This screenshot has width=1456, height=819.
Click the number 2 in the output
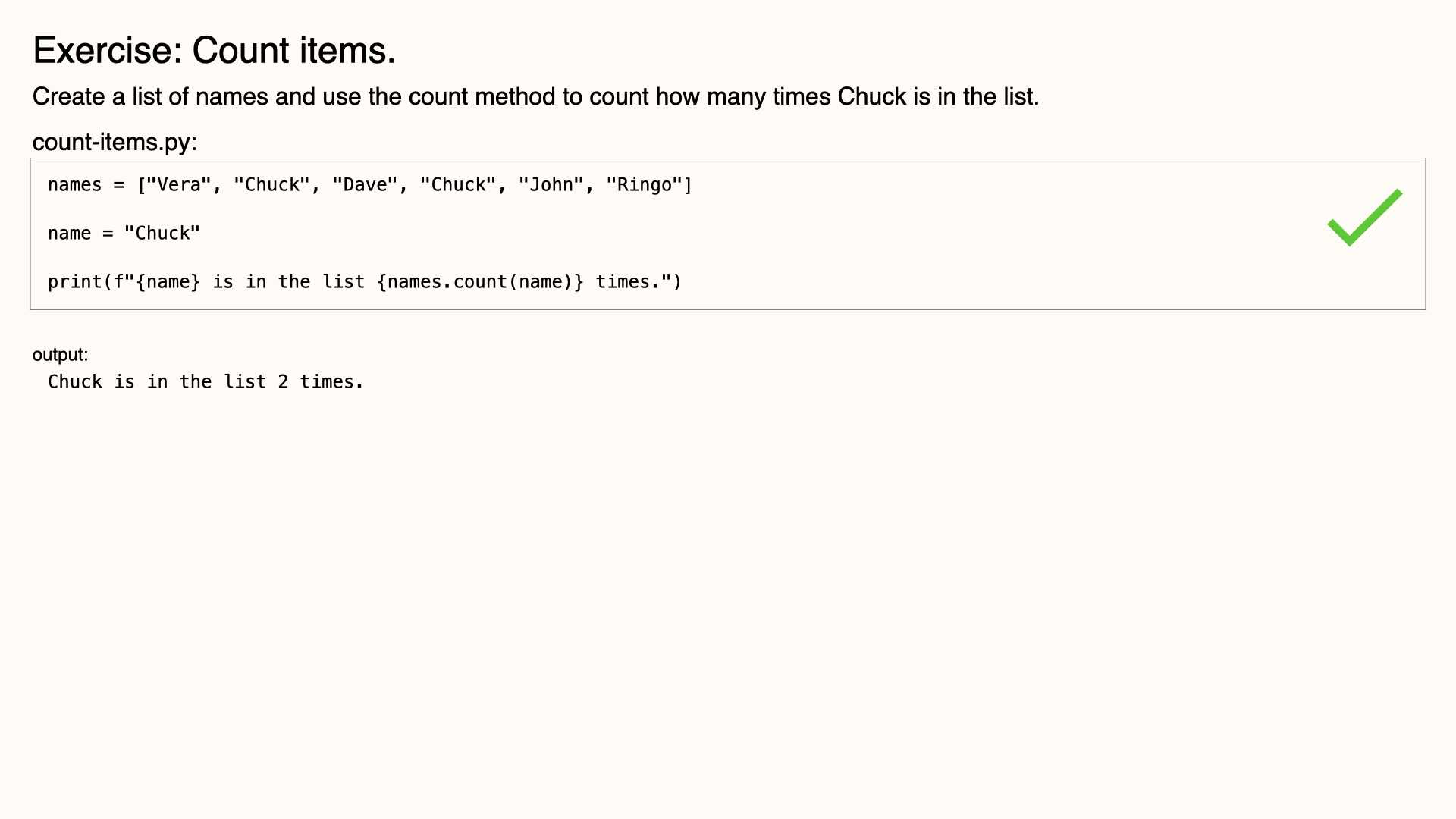click(x=283, y=382)
